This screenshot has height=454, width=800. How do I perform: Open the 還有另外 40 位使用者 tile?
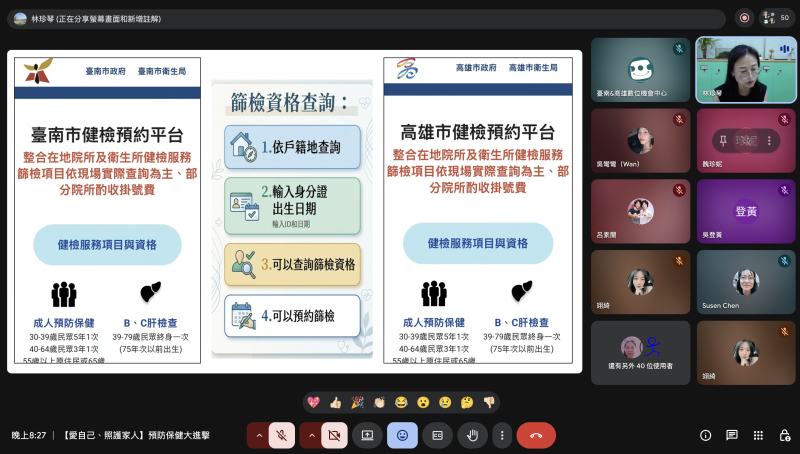[640, 352]
